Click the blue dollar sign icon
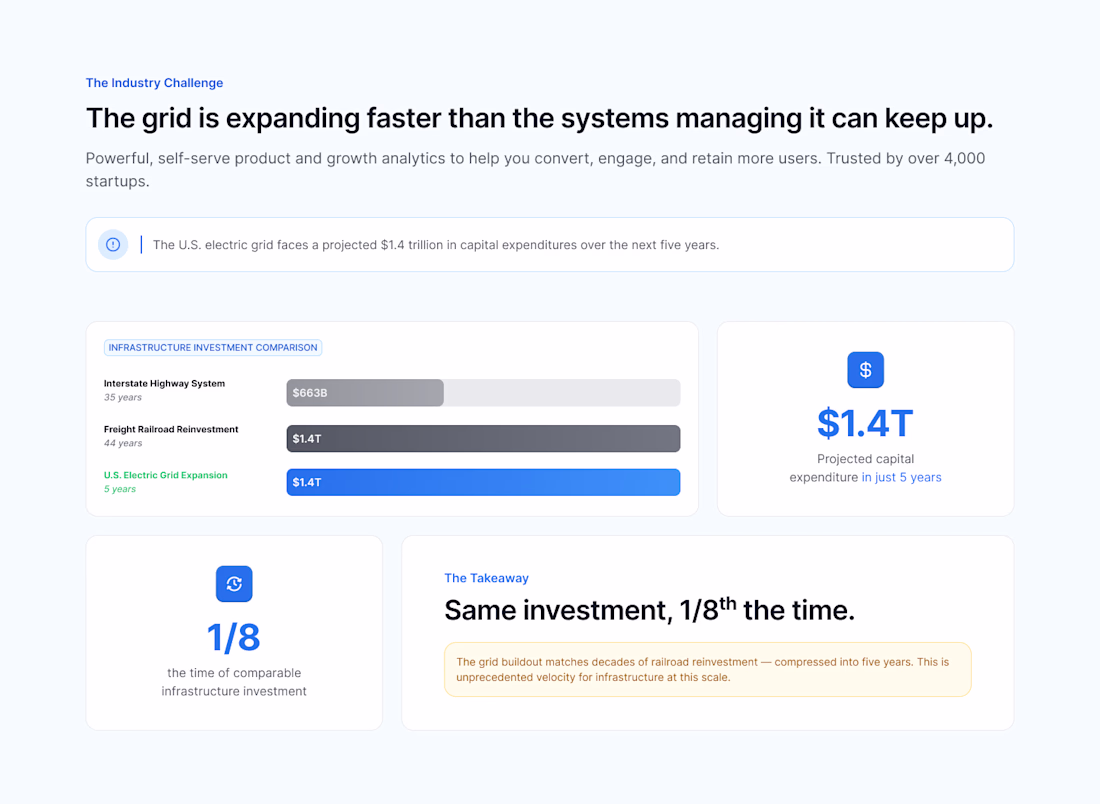Viewport: 1100px width, 804px height. point(865,370)
